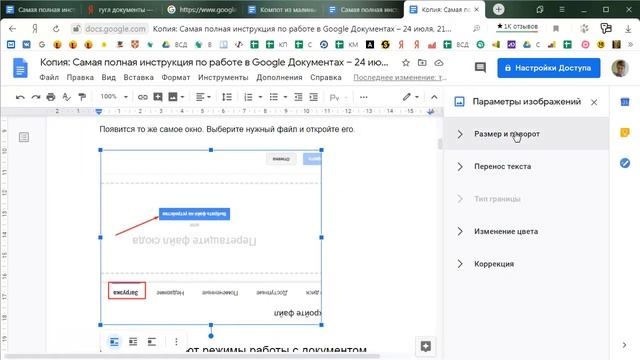Open the 100% zoom dropdown

(114, 97)
